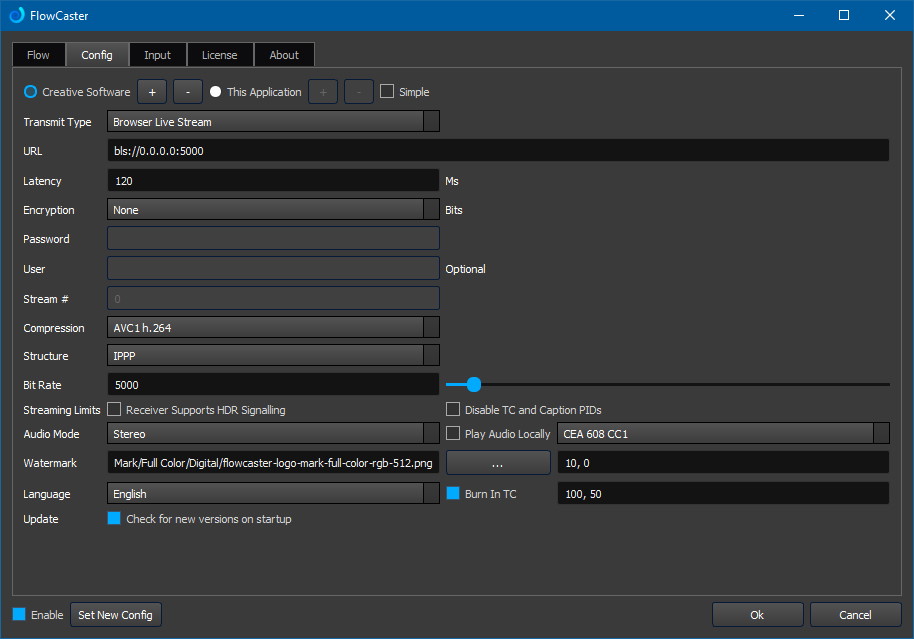914x639 pixels.
Task: Open the Transmit Type dropdown
Action: (x=273, y=122)
